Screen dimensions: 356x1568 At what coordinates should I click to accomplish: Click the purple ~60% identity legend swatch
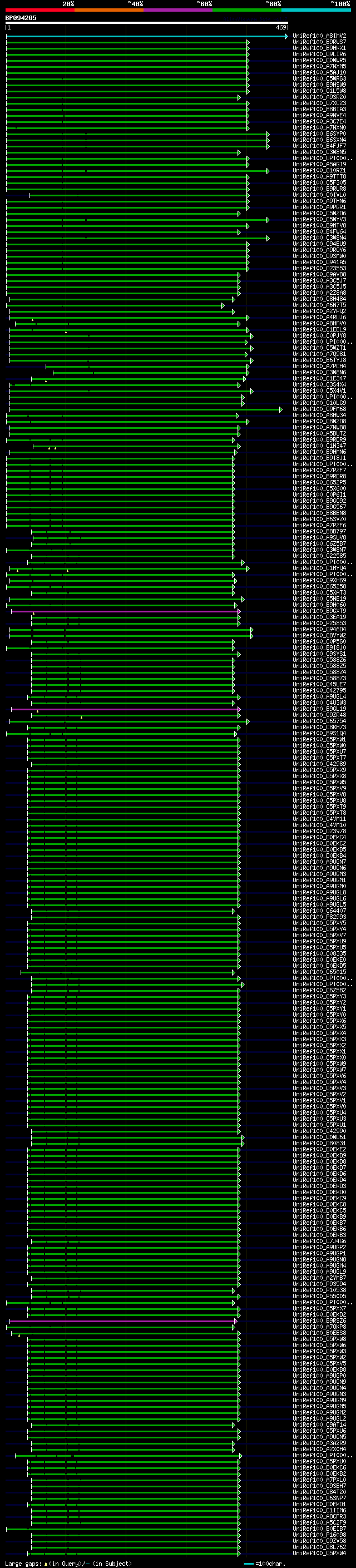[x=177, y=10]
